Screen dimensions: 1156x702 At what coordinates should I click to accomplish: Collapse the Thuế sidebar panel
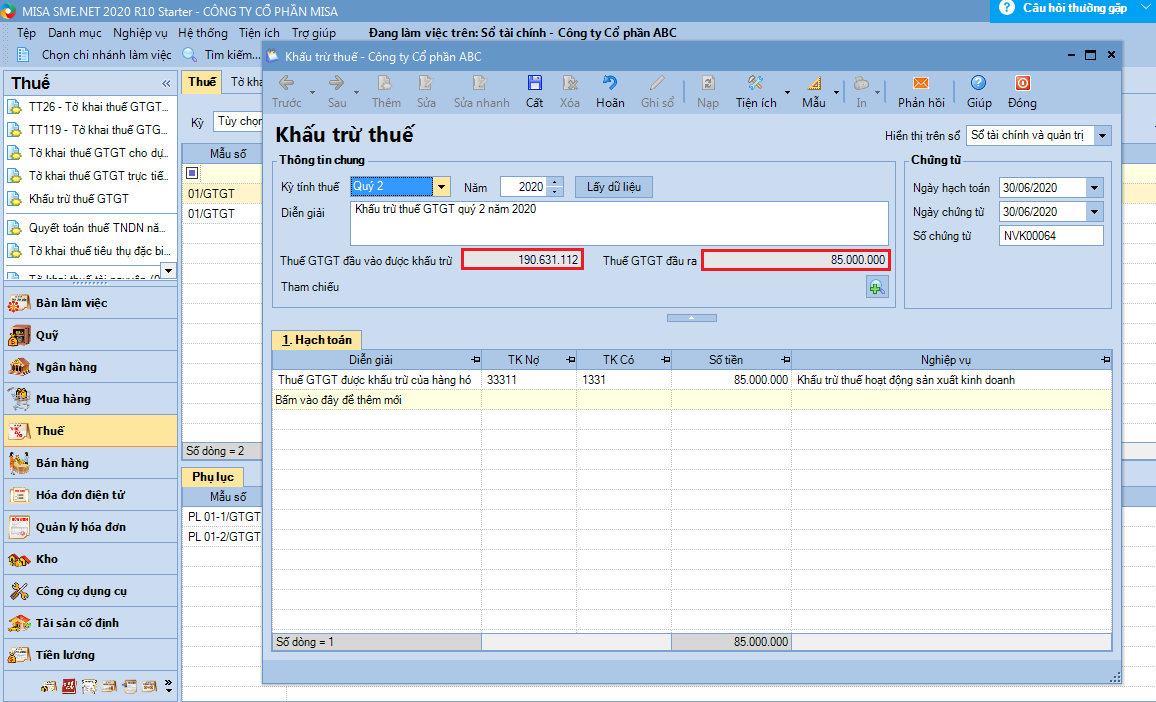click(x=166, y=83)
